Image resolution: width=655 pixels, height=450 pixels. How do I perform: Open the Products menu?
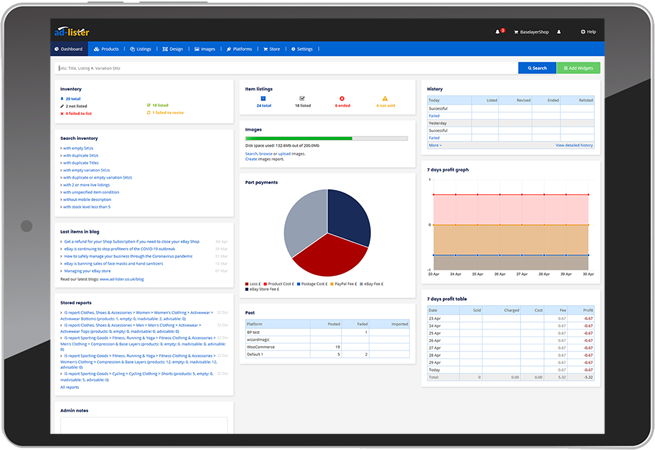(x=107, y=48)
